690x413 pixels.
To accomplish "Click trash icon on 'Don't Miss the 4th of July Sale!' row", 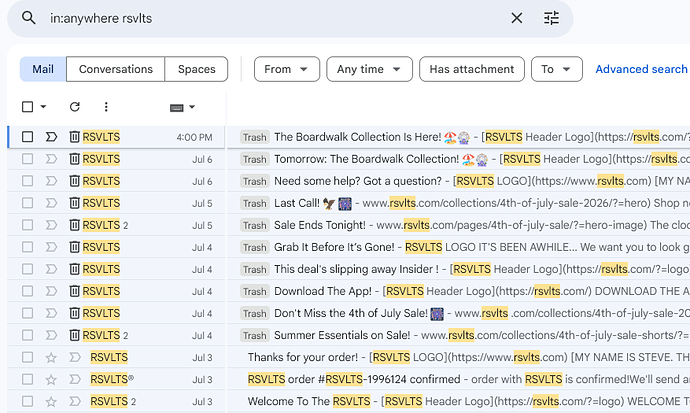I will [74, 313].
